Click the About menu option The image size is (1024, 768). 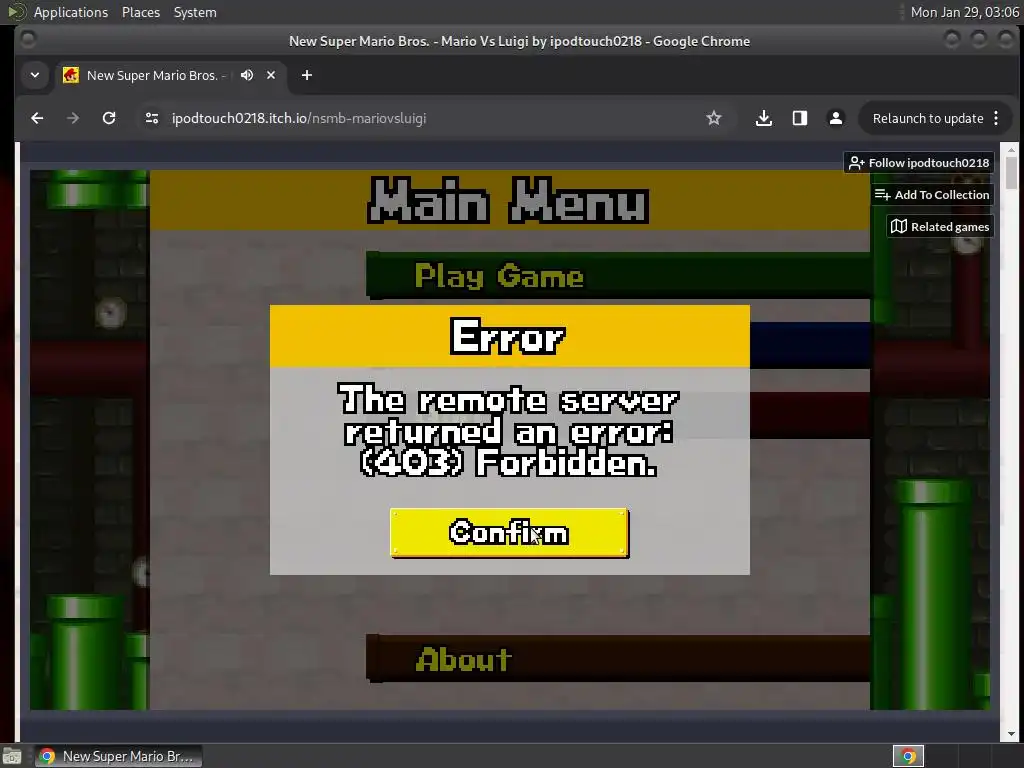(618, 658)
